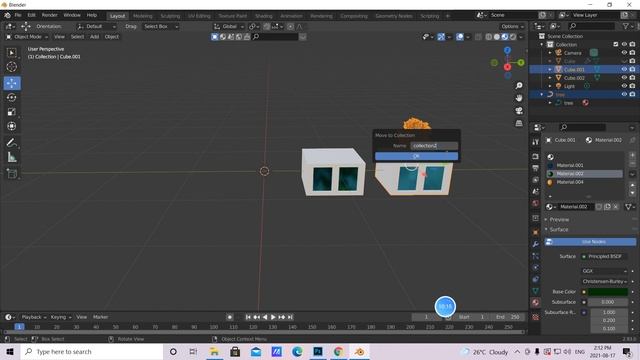Click Principled BSDF surface shader button
This screenshot has width=640, height=360.
[x=604, y=256]
